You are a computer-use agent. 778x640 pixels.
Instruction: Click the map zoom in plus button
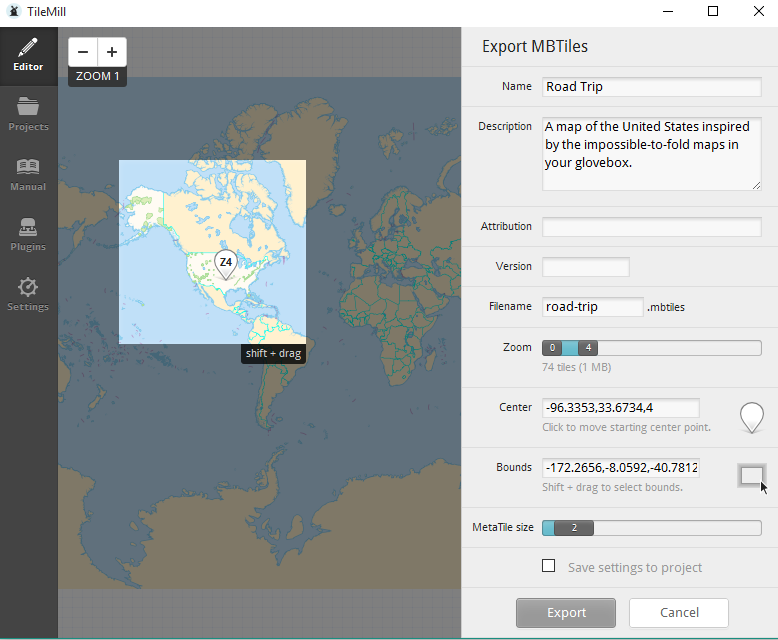tap(111, 52)
